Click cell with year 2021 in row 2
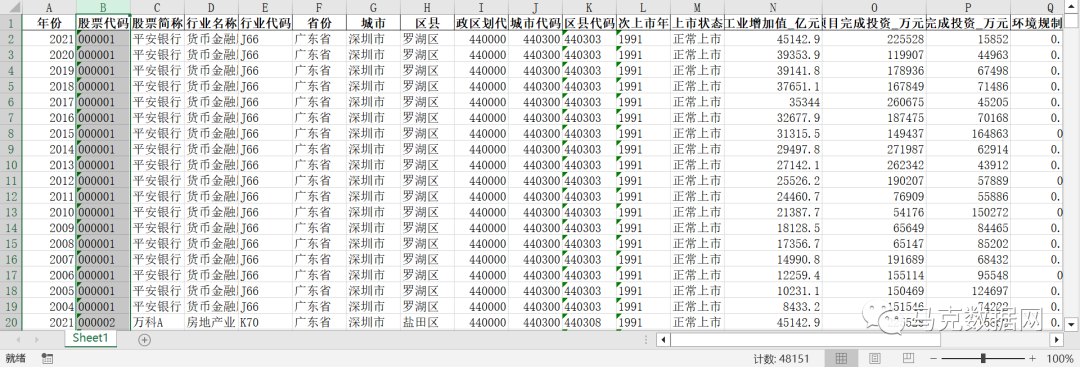This screenshot has width=1080, height=367. tap(50, 39)
